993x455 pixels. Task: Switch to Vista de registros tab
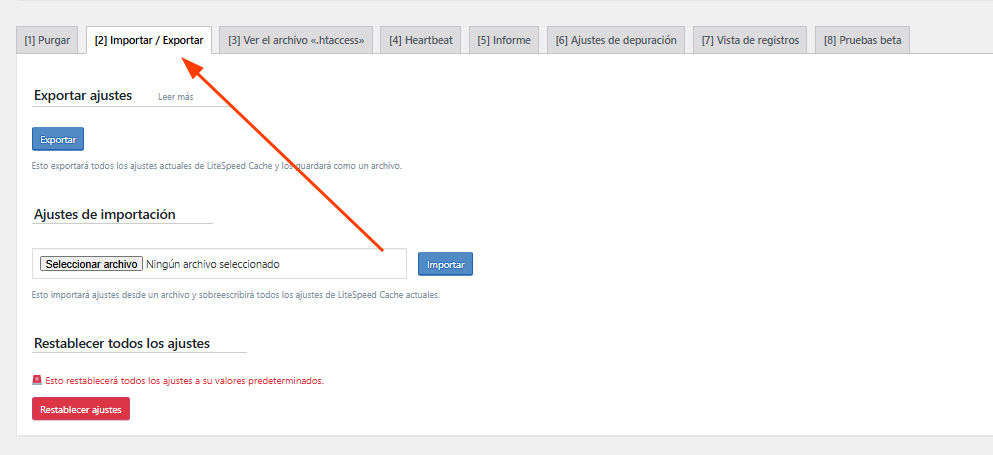click(750, 40)
